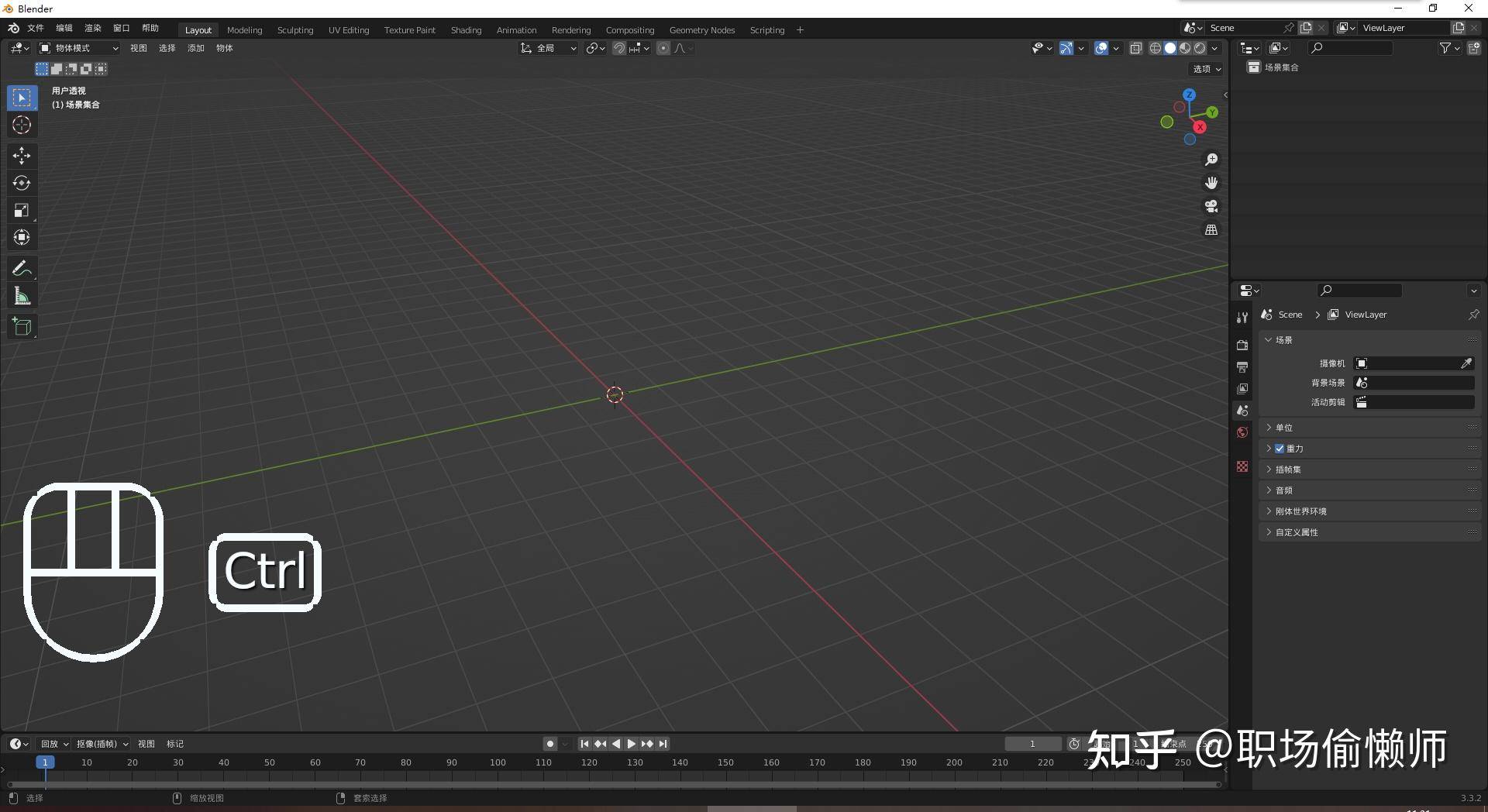Add a new collection in the outliner

(1474, 48)
